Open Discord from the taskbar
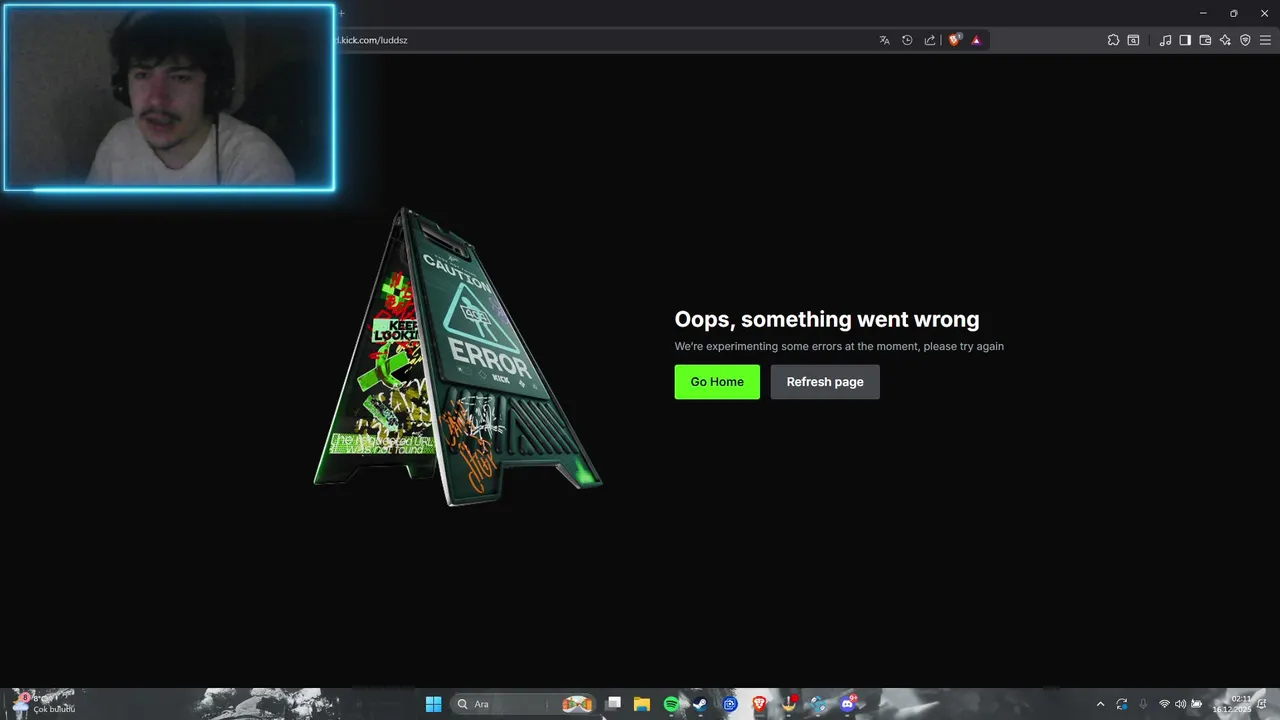Screen dimensions: 1280x720 (x=848, y=704)
